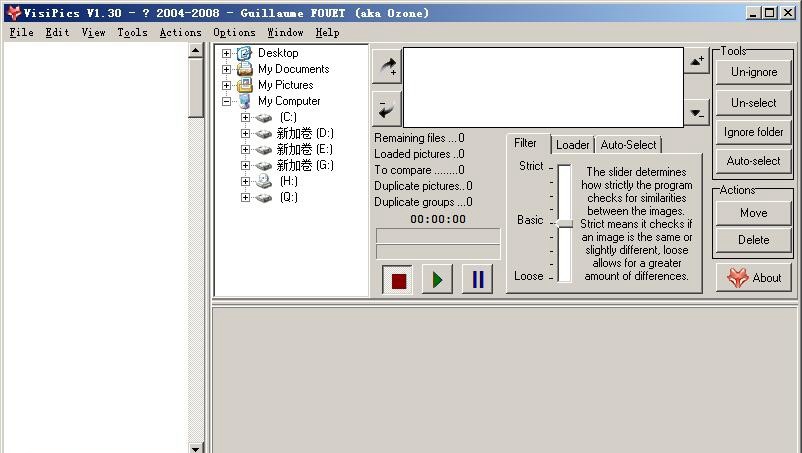Expand the 新加卷 (D:) drive node
The image size is (802, 453).
tap(246, 133)
